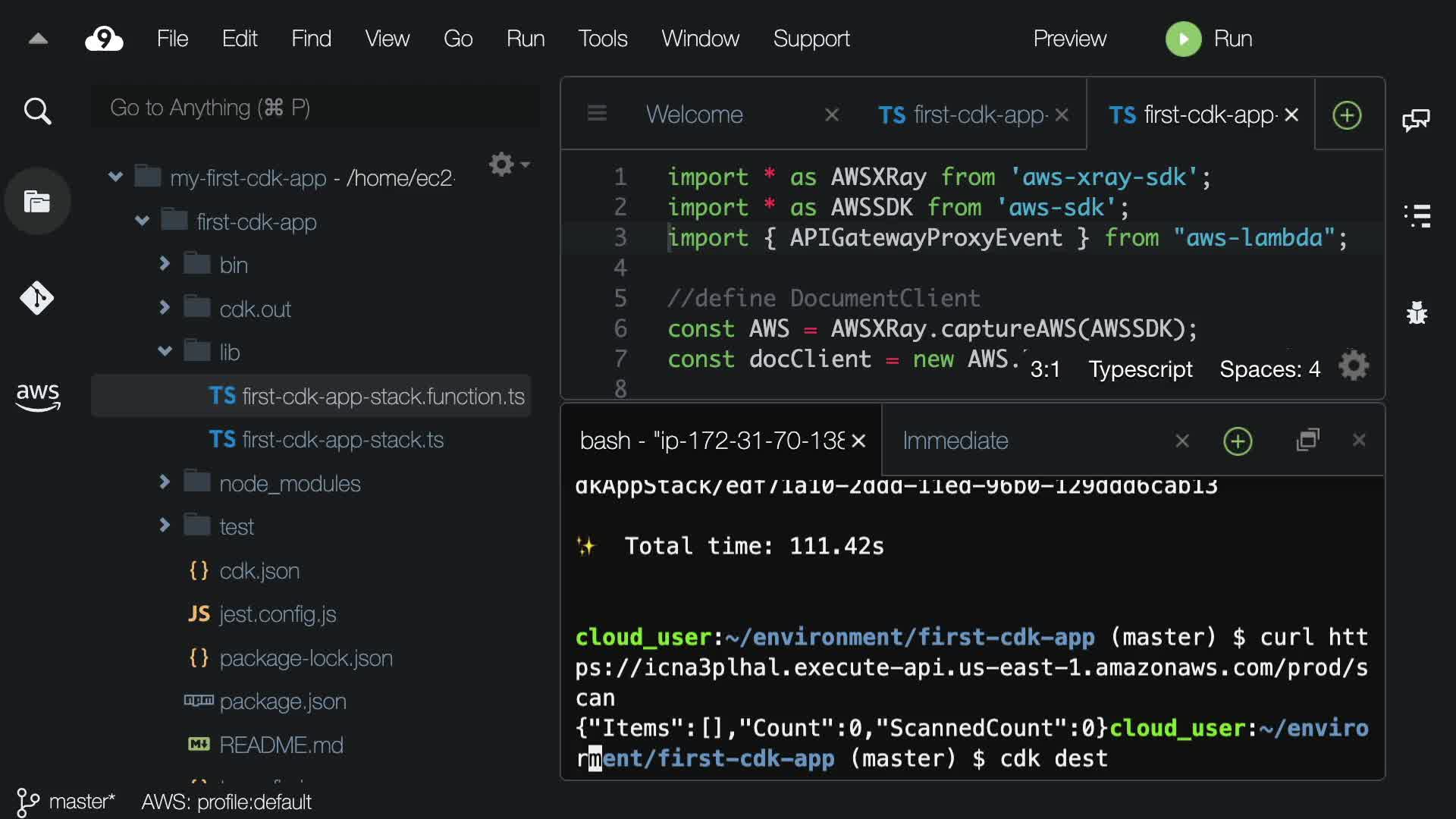Add new editor tab plus icon
The width and height of the screenshot is (1456, 819).
pyautogui.click(x=1347, y=115)
